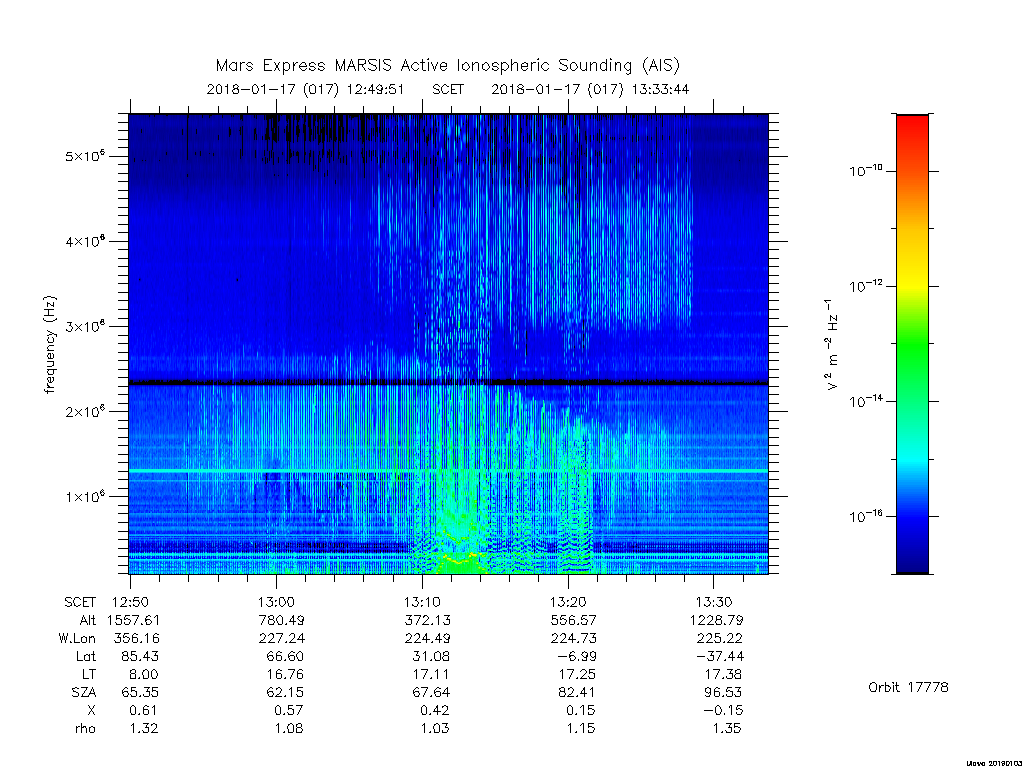Click latitude value 31.08
Image resolution: width=1024 pixels, height=768 pixels.
(430, 656)
